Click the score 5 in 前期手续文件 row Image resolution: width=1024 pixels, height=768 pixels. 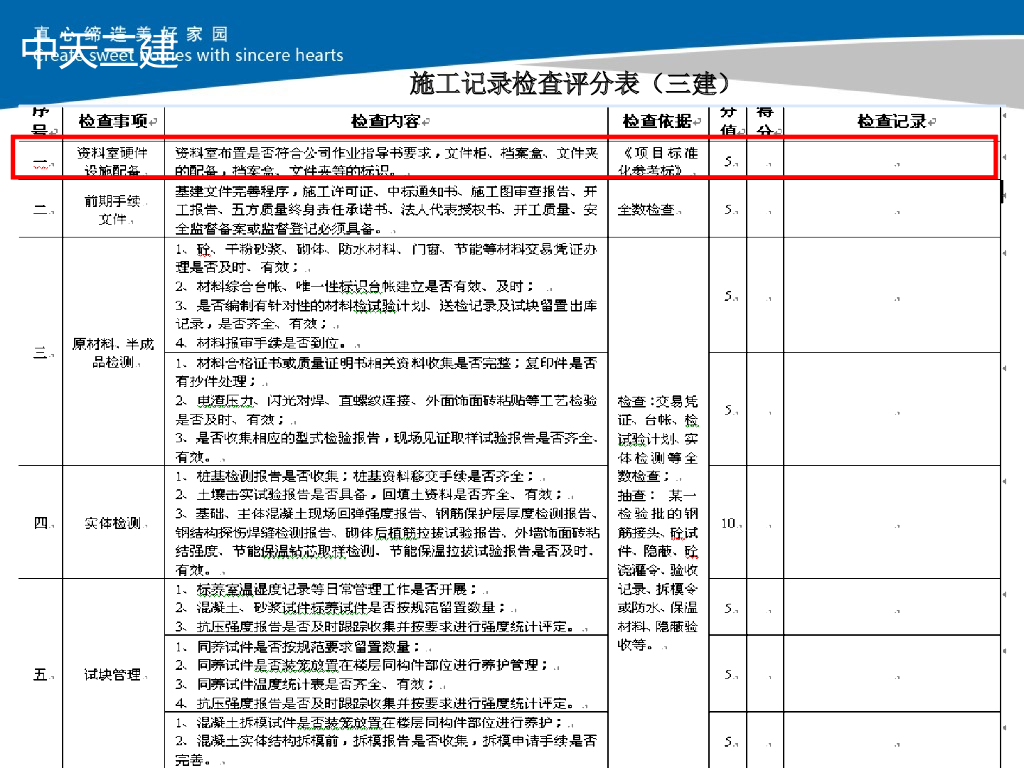[x=728, y=210]
